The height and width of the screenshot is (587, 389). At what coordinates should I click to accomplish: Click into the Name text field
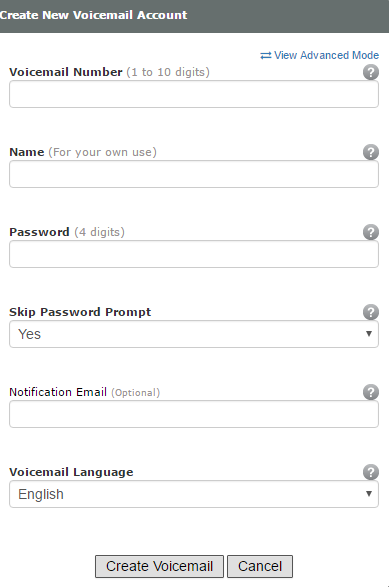tap(194, 174)
